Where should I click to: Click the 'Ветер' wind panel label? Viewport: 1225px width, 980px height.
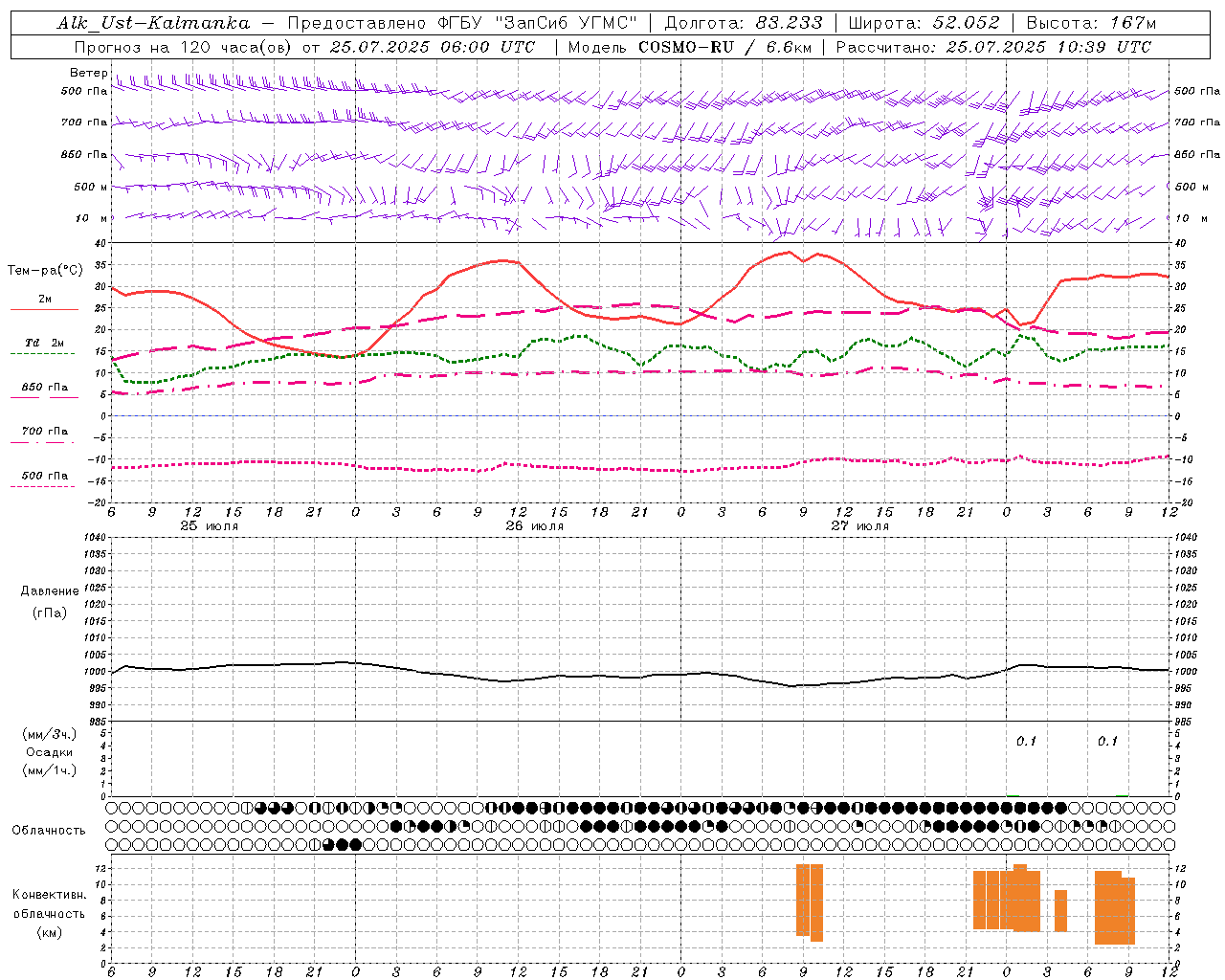click(88, 73)
